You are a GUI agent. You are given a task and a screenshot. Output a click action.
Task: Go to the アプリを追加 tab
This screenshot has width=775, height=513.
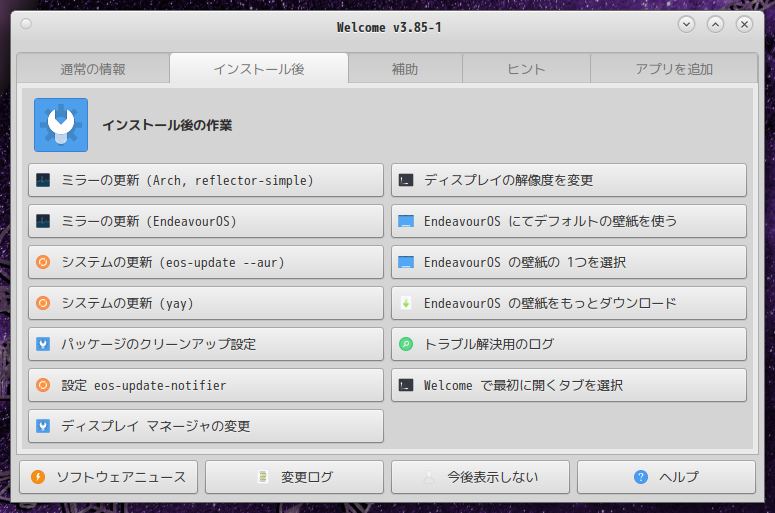tap(674, 69)
